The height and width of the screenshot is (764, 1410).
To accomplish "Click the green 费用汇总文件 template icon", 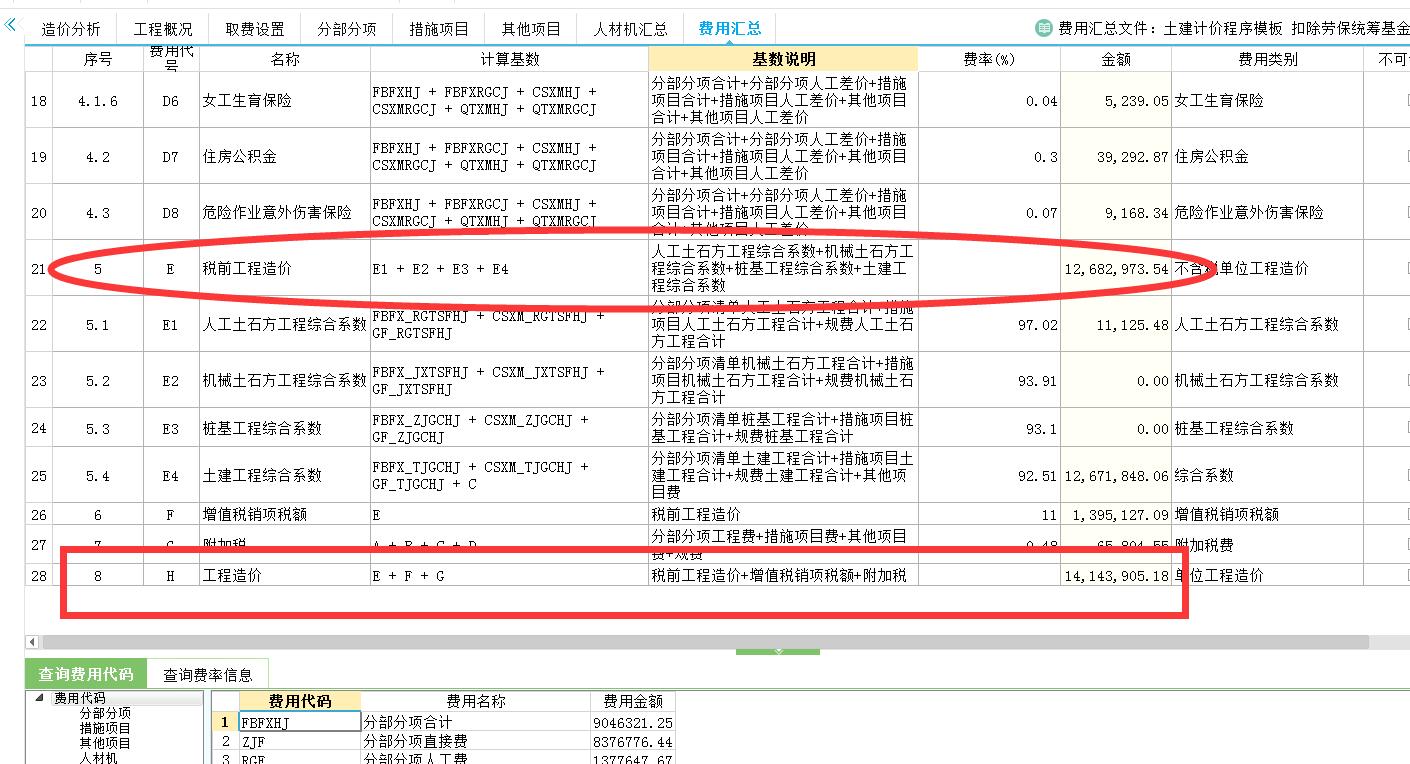I will click(1044, 29).
